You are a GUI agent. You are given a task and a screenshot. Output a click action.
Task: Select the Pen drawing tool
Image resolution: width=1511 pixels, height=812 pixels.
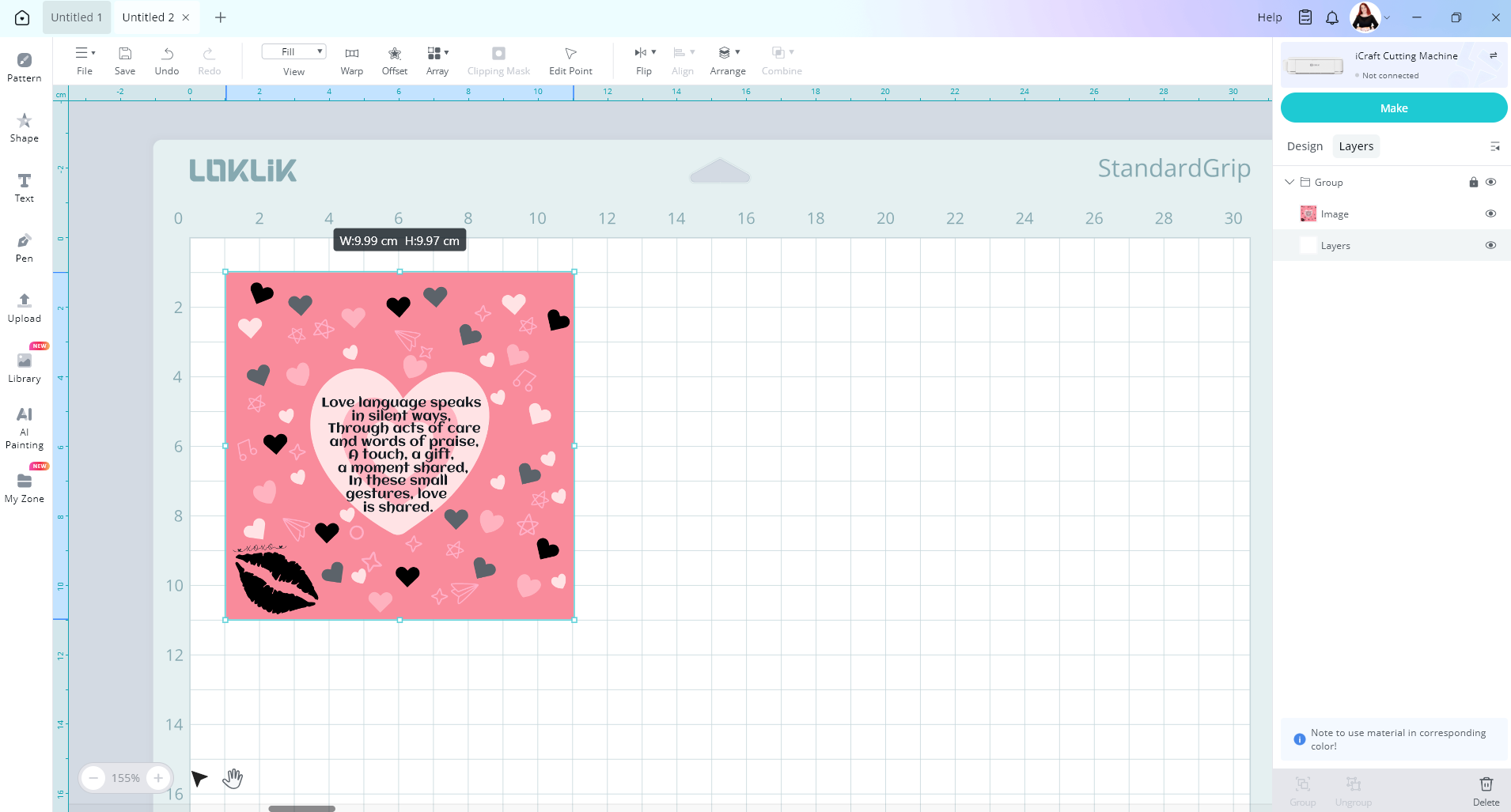(25, 247)
